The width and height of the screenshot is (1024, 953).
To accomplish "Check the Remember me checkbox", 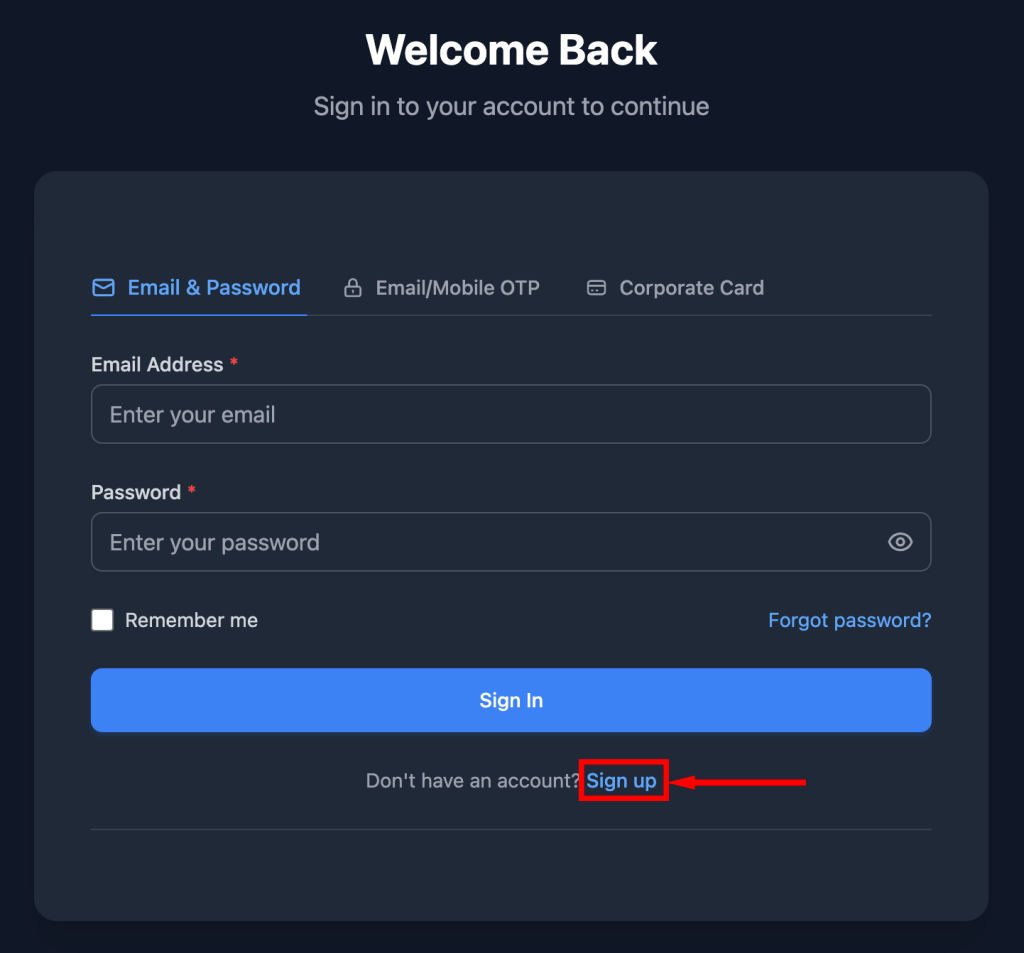I will 102,620.
